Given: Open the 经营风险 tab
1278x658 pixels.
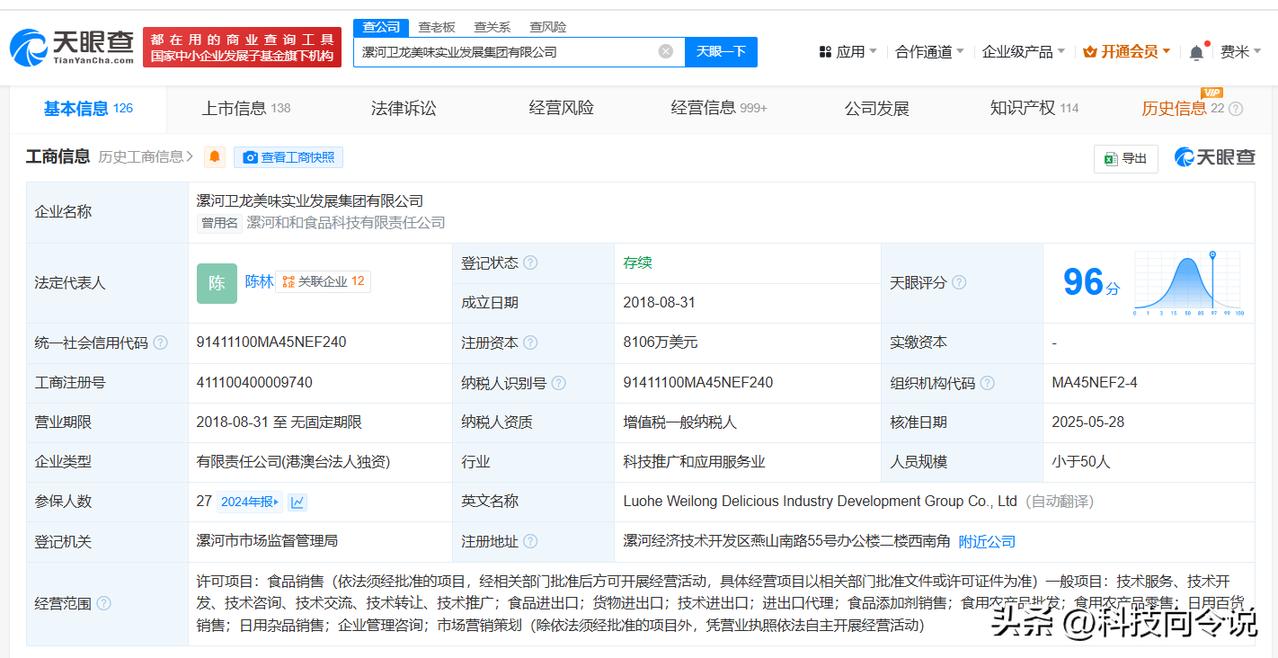Looking at the screenshot, I should tap(561, 108).
